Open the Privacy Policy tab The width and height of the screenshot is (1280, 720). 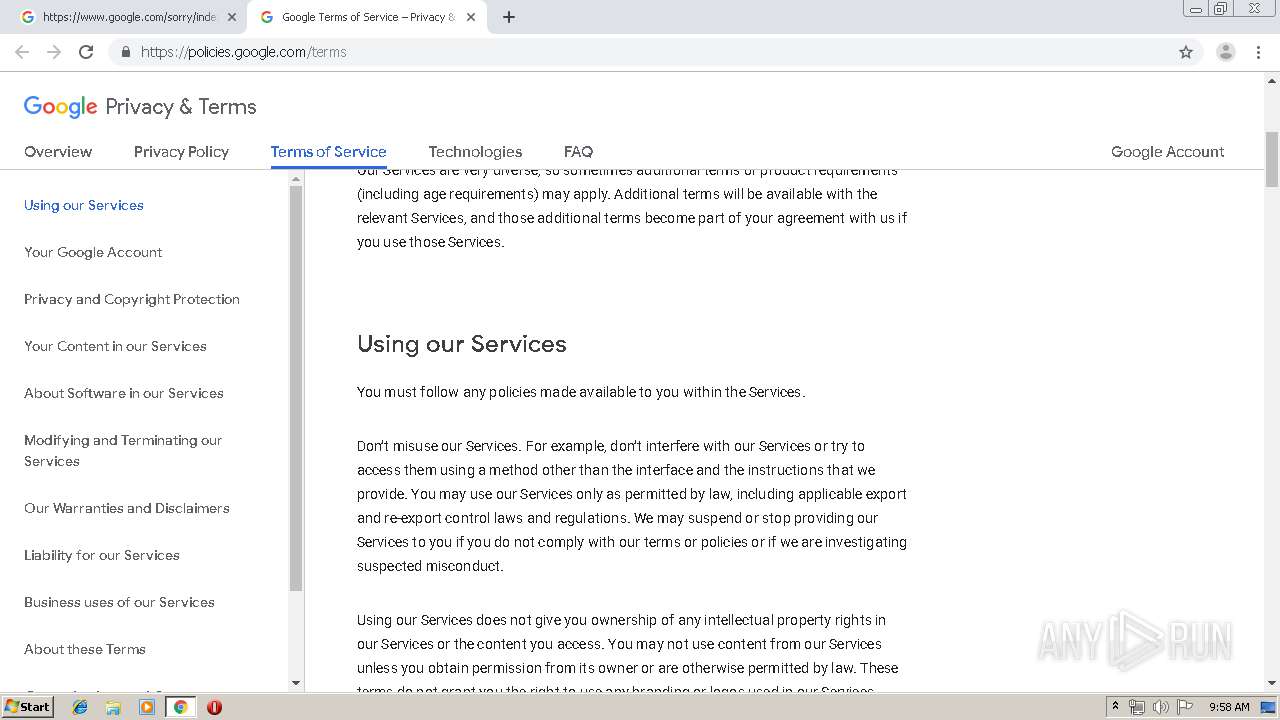(181, 152)
